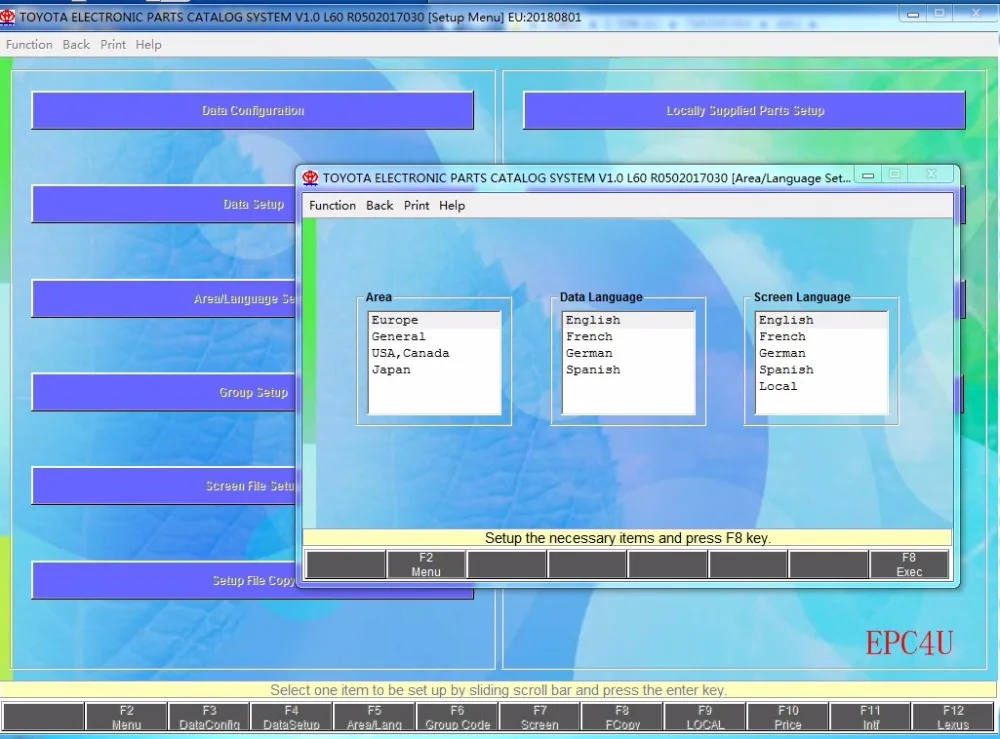Image resolution: width=1000 pixels, height=739 pixels.
Task: Click the F2 Menu button in the dialog
Action: 426,564
